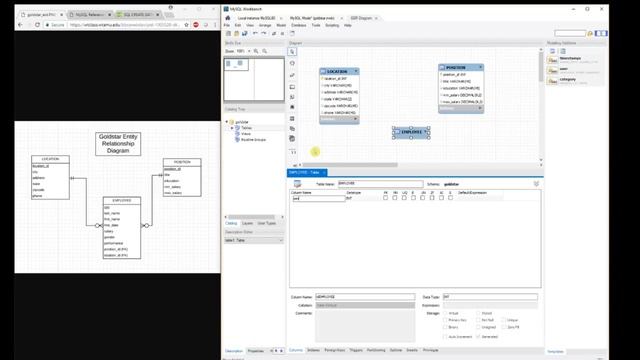Screen dimensions: 640x360
Task: Click the new document toolbar icon
Action: pos(228,33)
